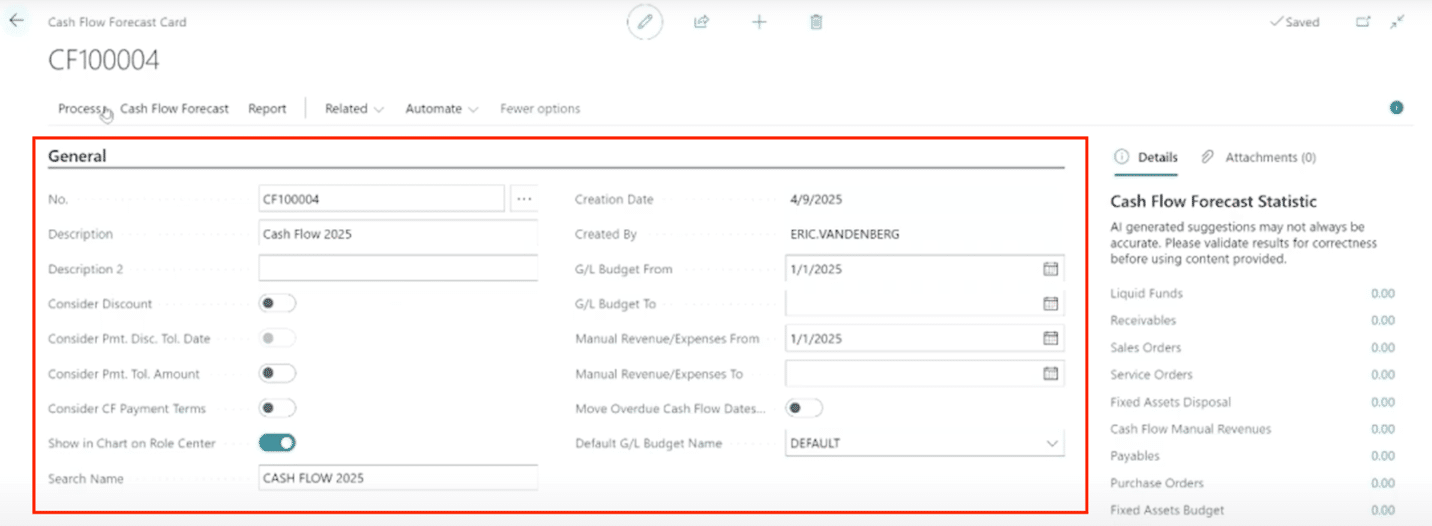Viewport: 1432px width, 526px height.
Task: Click the pencil edit icon
Action: (x=646, y=21)
